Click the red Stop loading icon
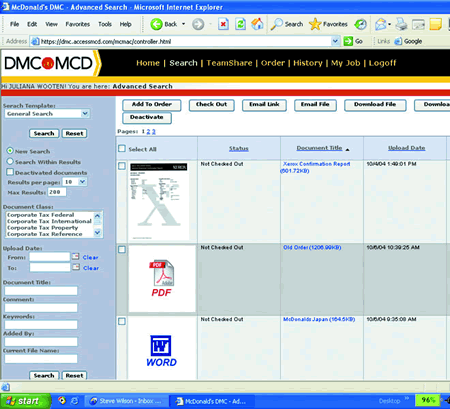 click(x=223, y=24)
